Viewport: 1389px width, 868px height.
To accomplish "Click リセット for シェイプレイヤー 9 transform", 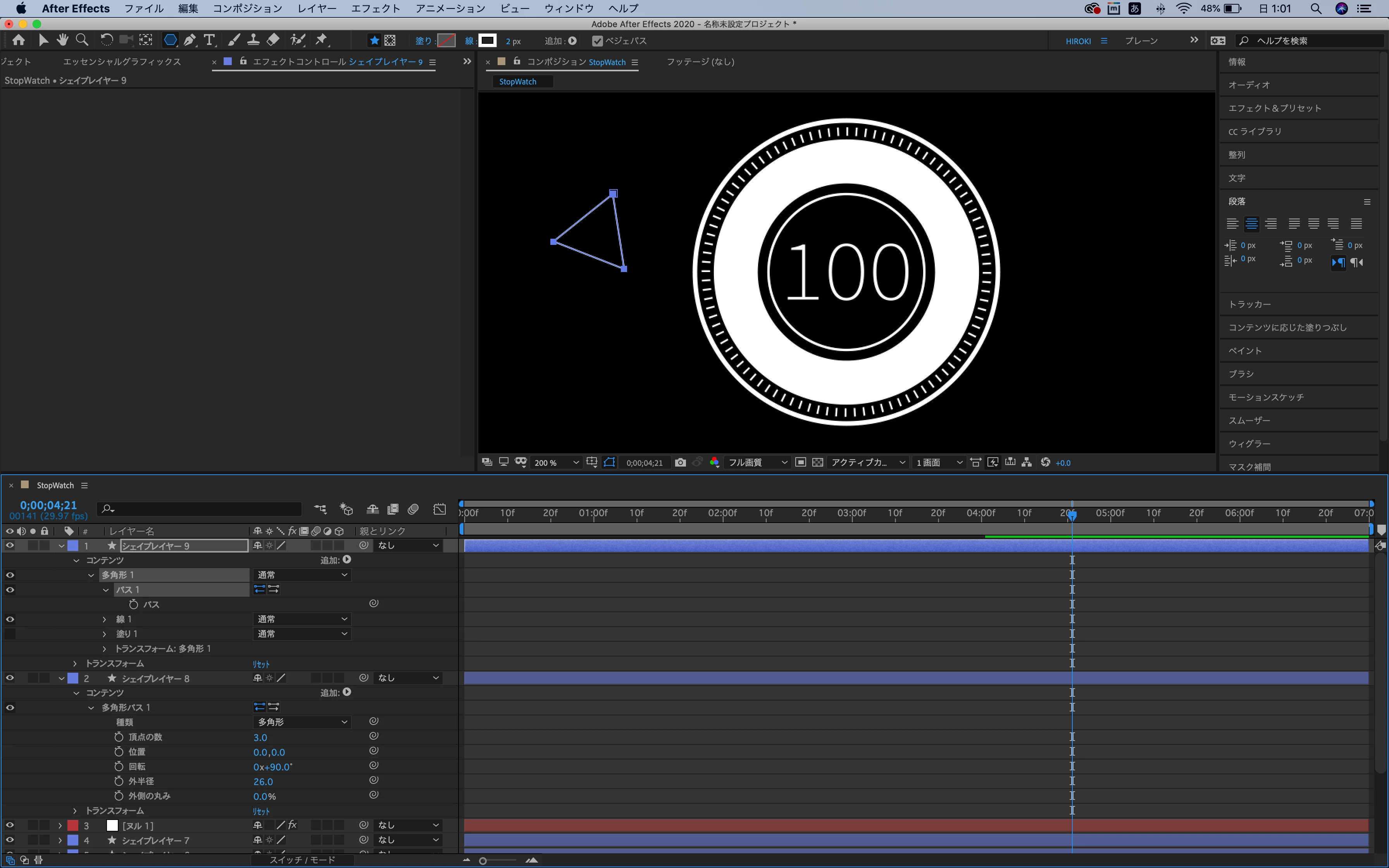I will tap(261, 664).
